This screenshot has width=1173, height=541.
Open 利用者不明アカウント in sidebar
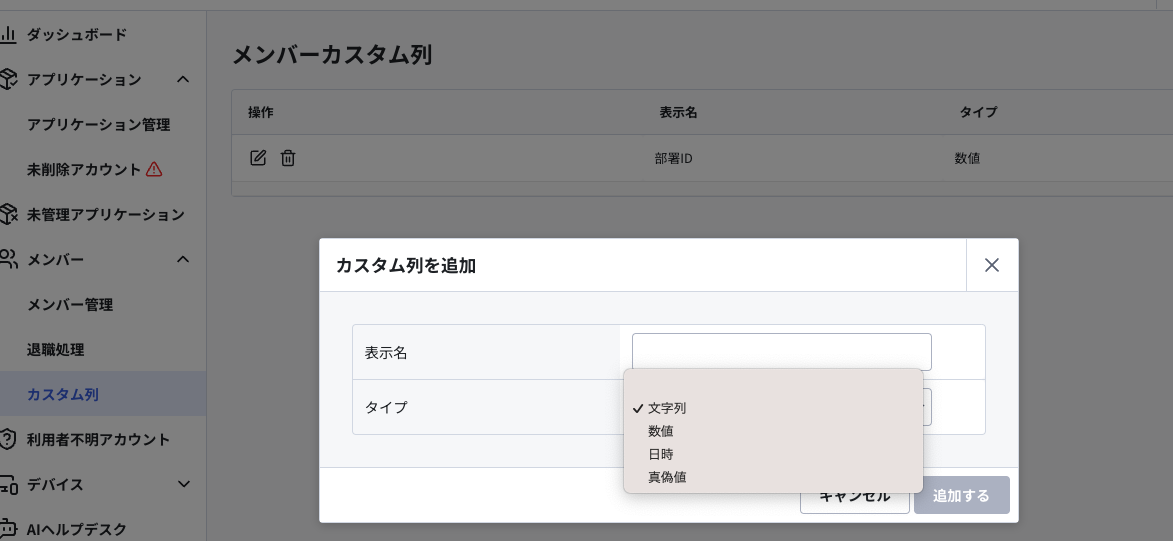(x=99, y=439)
